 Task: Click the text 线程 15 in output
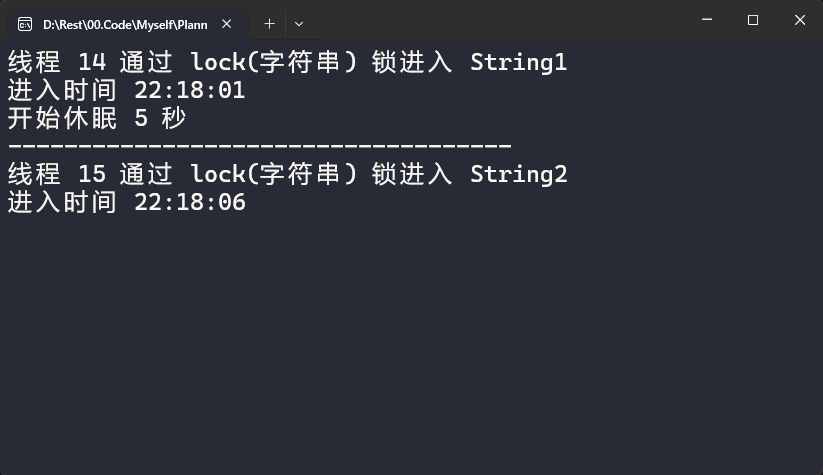(57, 174)
